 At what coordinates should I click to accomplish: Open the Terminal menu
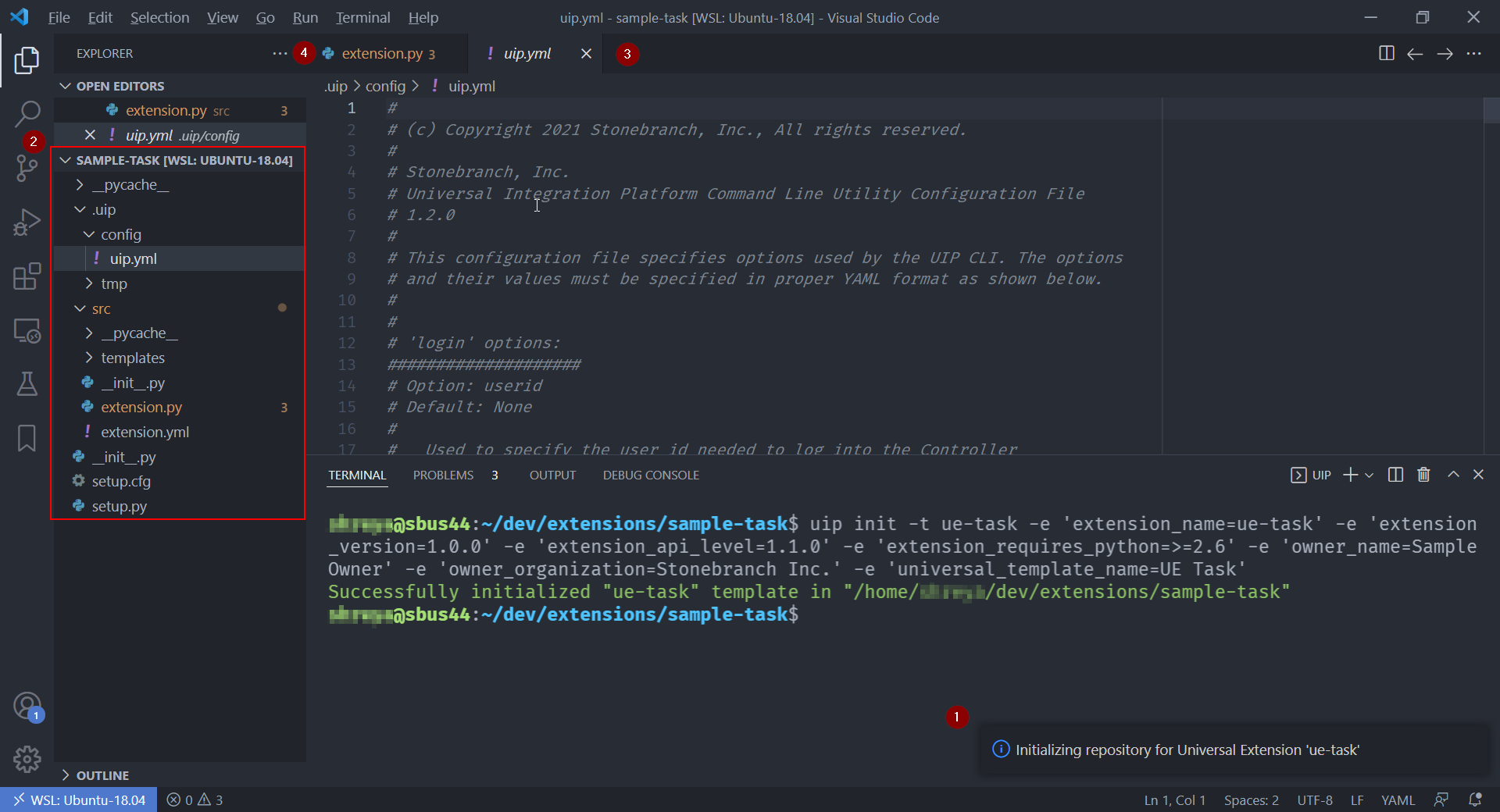click(x=362, y=17)
